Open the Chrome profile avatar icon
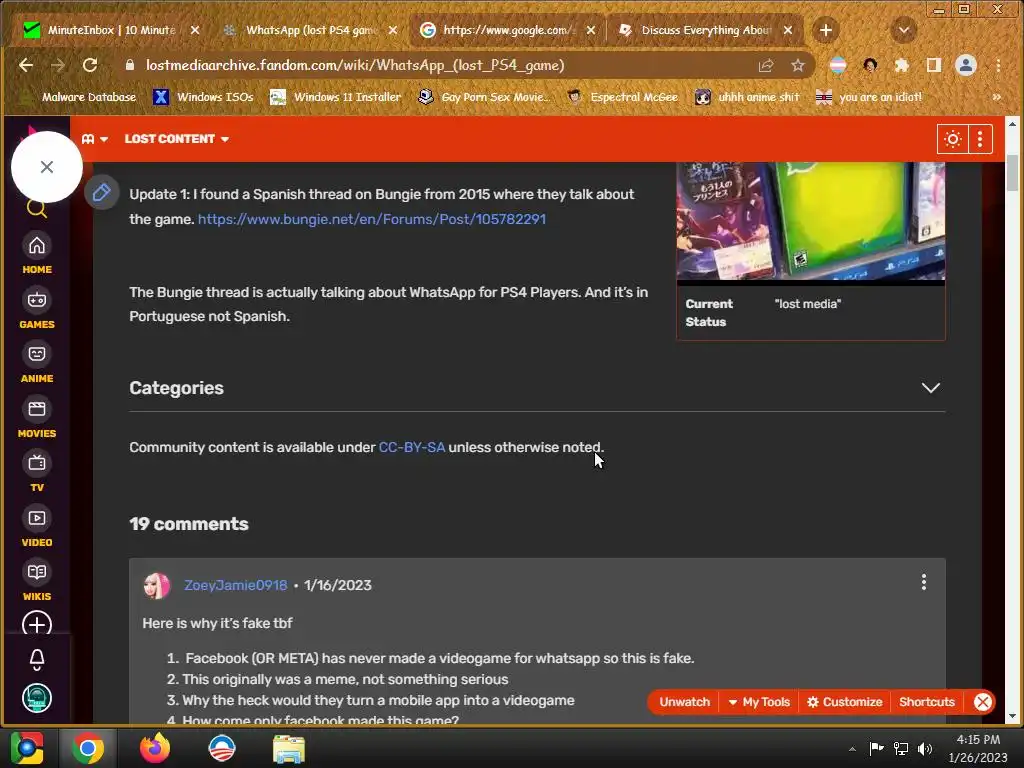The width and height of the screenshot is (1024, 768). click(x=966, y=65)
